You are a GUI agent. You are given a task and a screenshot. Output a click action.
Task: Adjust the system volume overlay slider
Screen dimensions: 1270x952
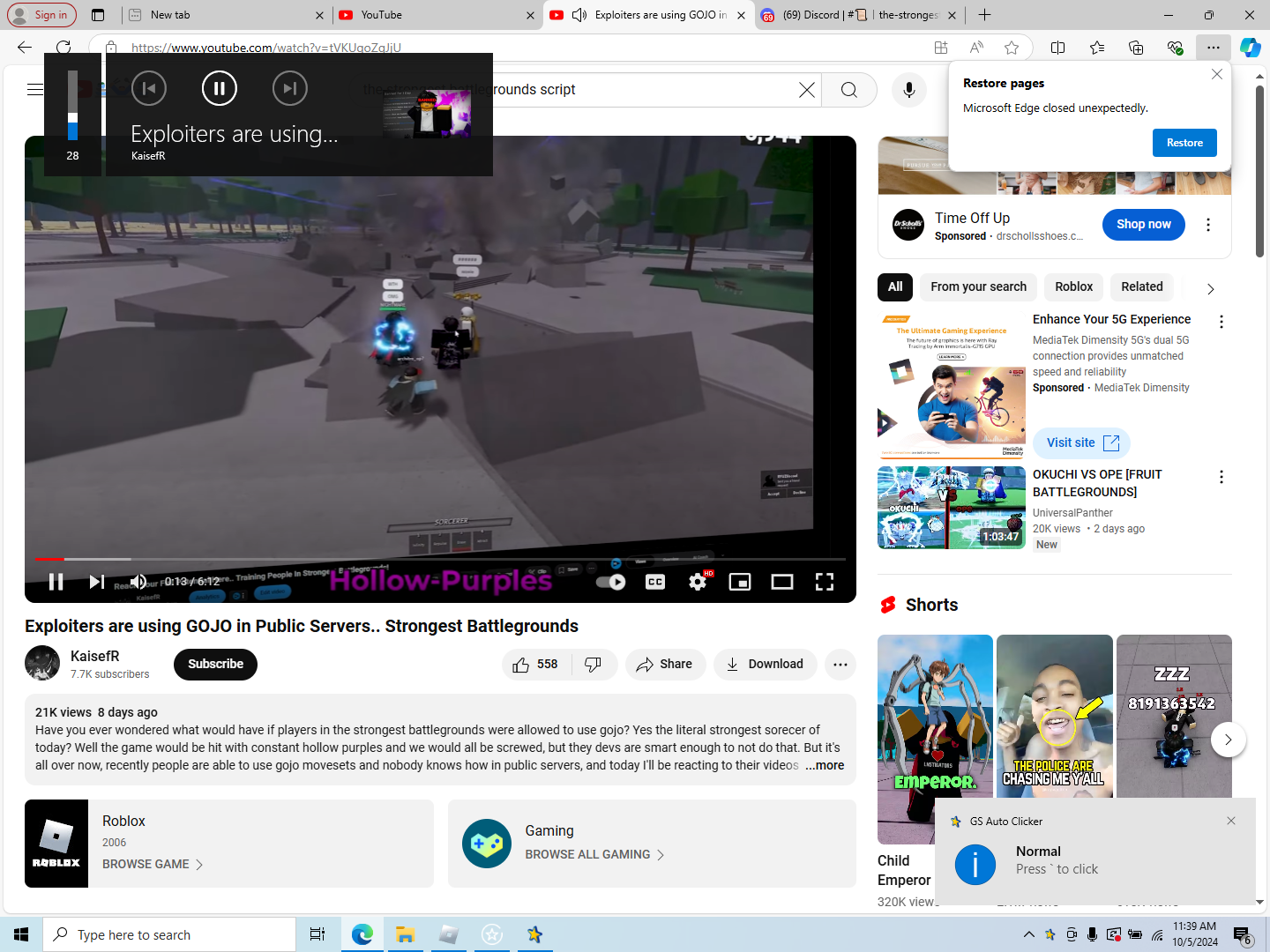[x=72, y=105]
